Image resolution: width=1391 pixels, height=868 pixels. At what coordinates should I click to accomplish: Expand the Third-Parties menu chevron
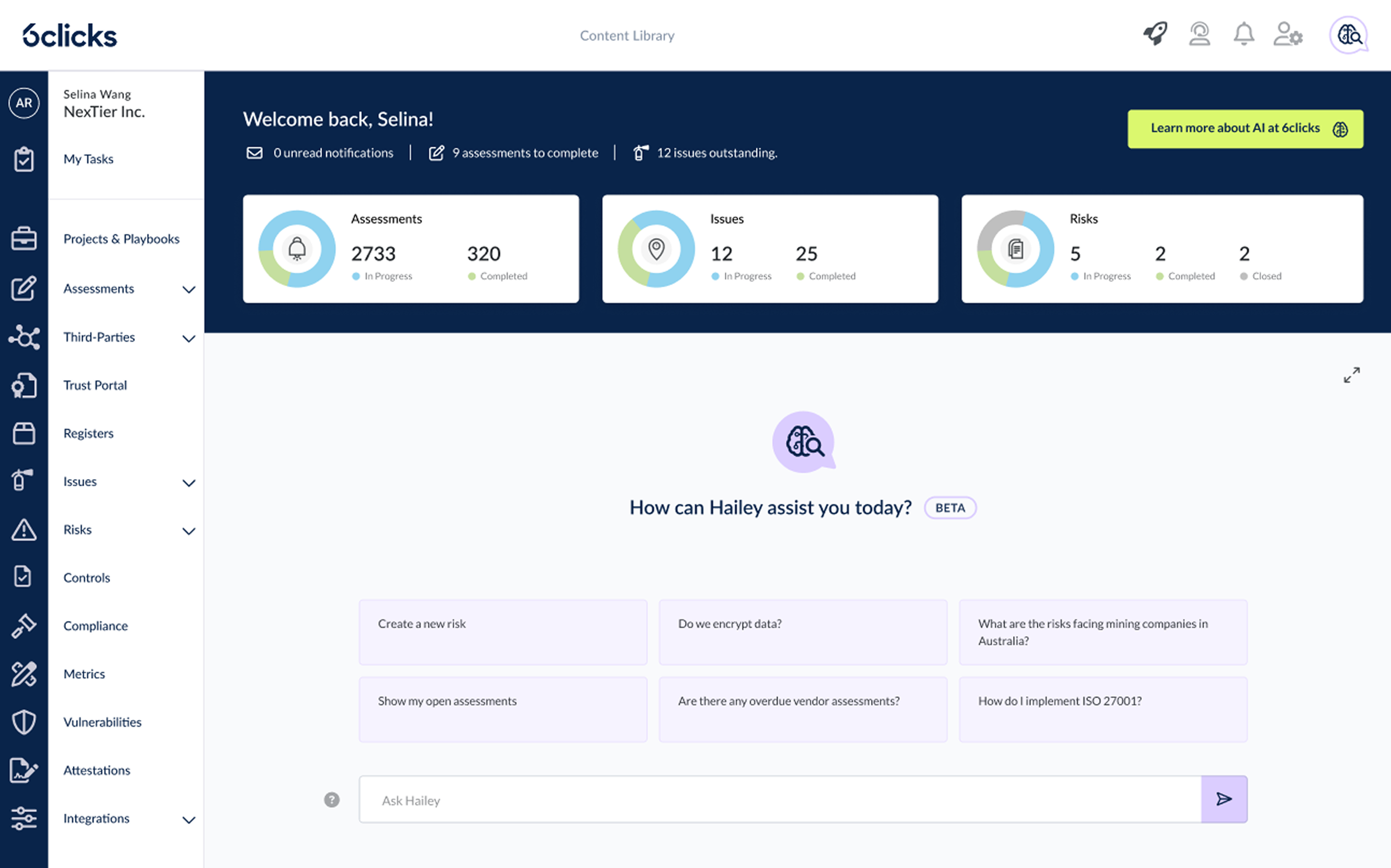[189, 338]
